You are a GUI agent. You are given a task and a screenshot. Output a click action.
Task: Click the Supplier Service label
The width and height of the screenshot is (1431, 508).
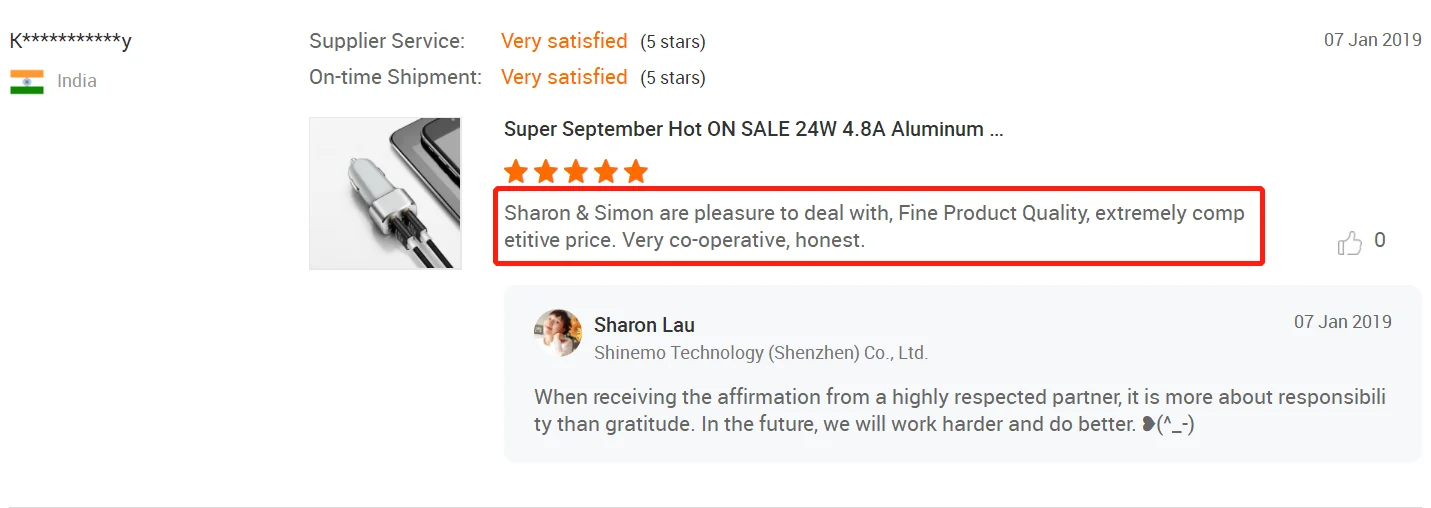click(x=387, y=41)
